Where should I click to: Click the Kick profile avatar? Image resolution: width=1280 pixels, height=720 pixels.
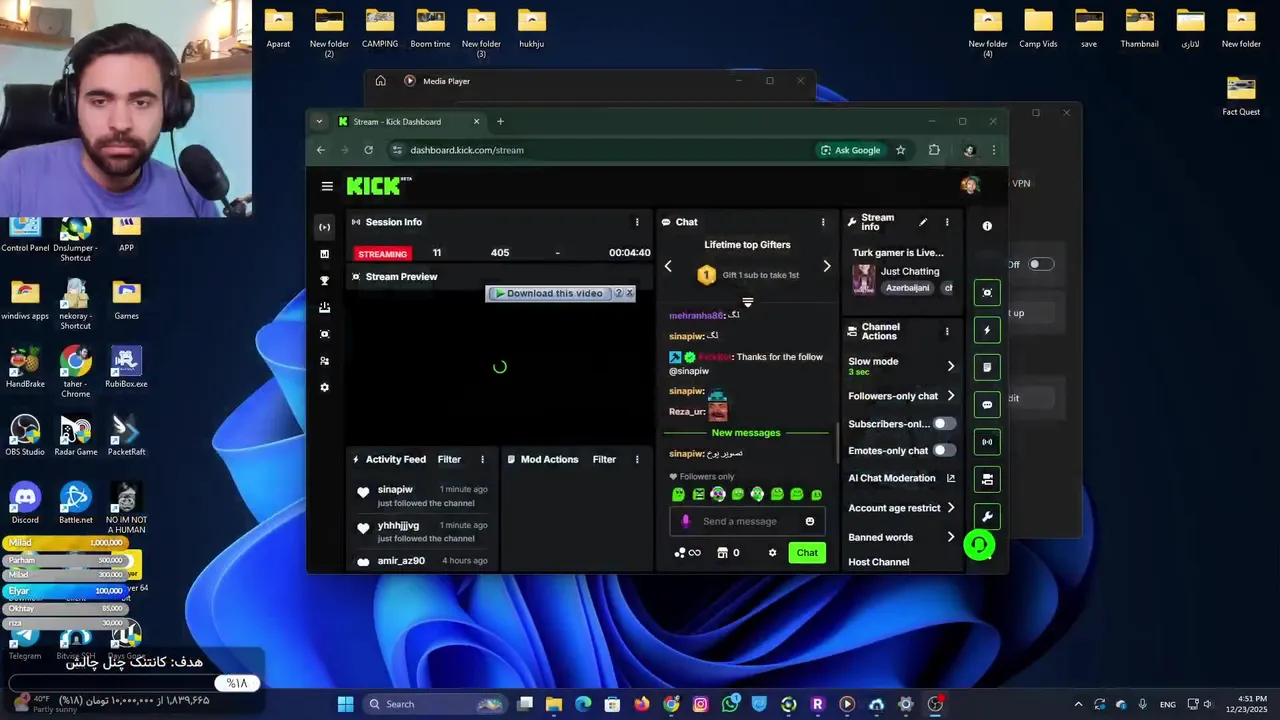[x=969, y=185]
